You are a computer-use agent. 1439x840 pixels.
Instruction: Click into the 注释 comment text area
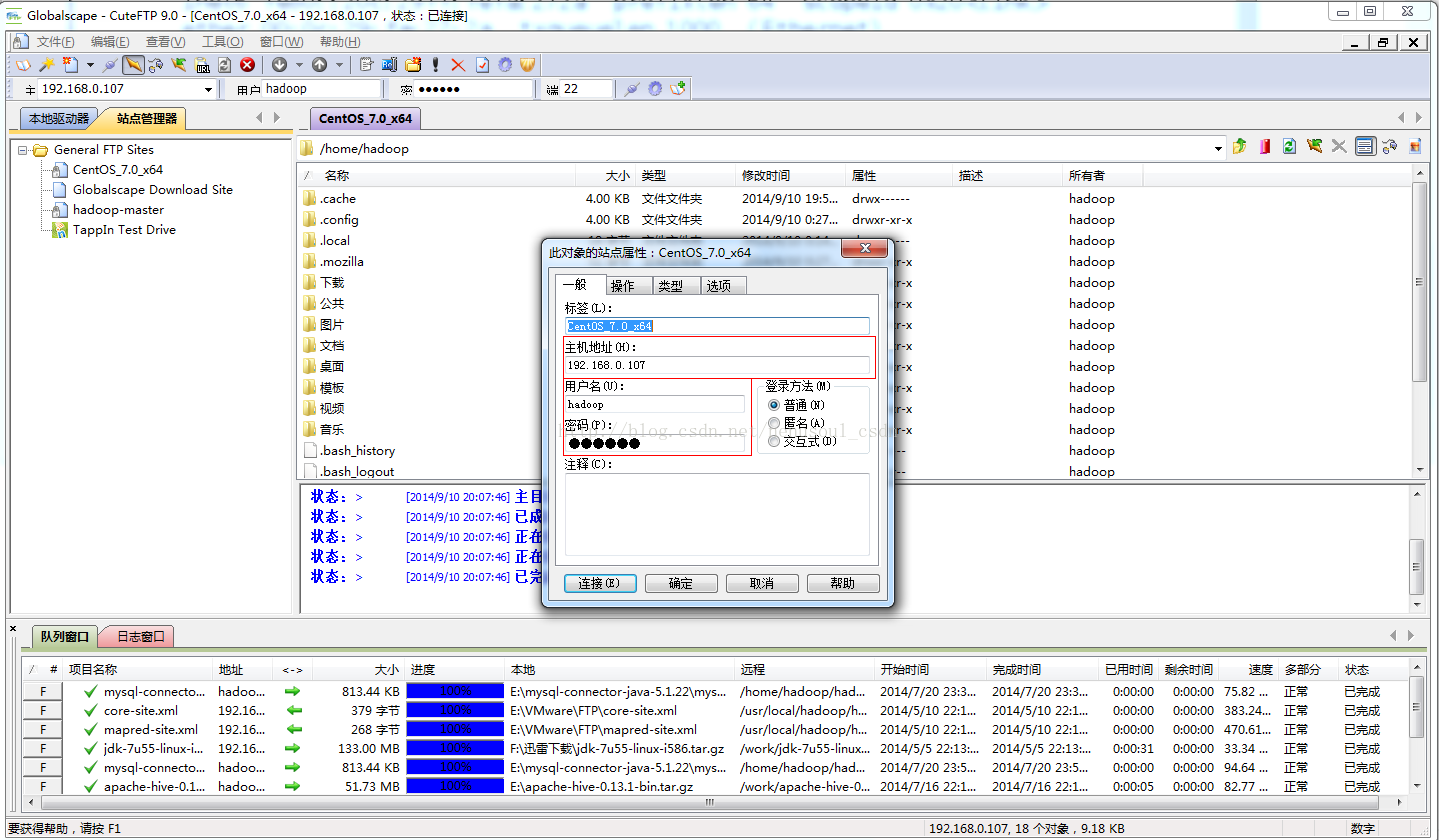[717, 514]
